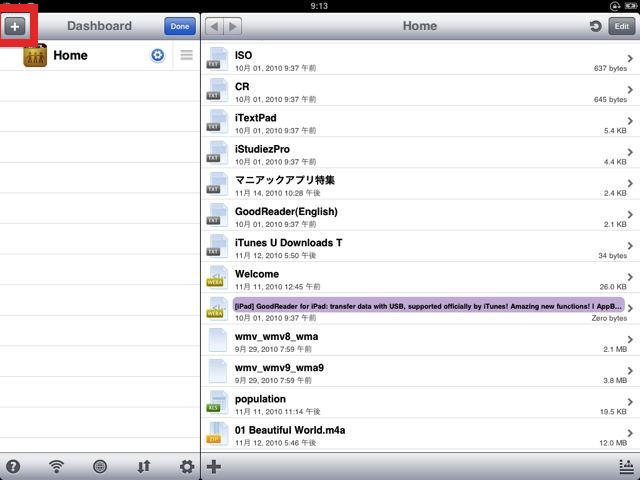Viewport: 640px width, 480px height.
Task: Click the Home row reorder handle
Action: point(187,55)
